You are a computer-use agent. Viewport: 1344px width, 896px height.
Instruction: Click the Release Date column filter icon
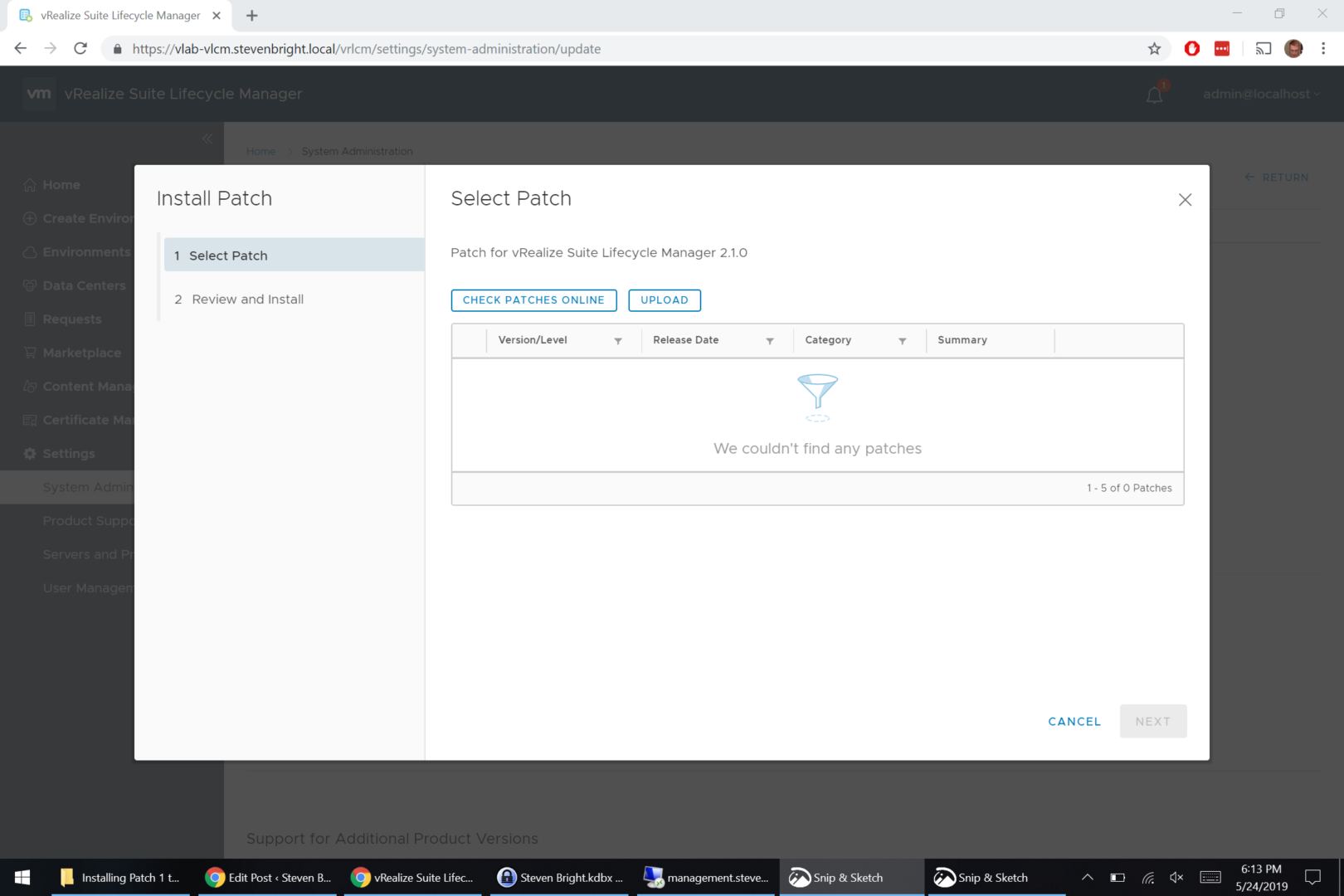pos(770,341)
